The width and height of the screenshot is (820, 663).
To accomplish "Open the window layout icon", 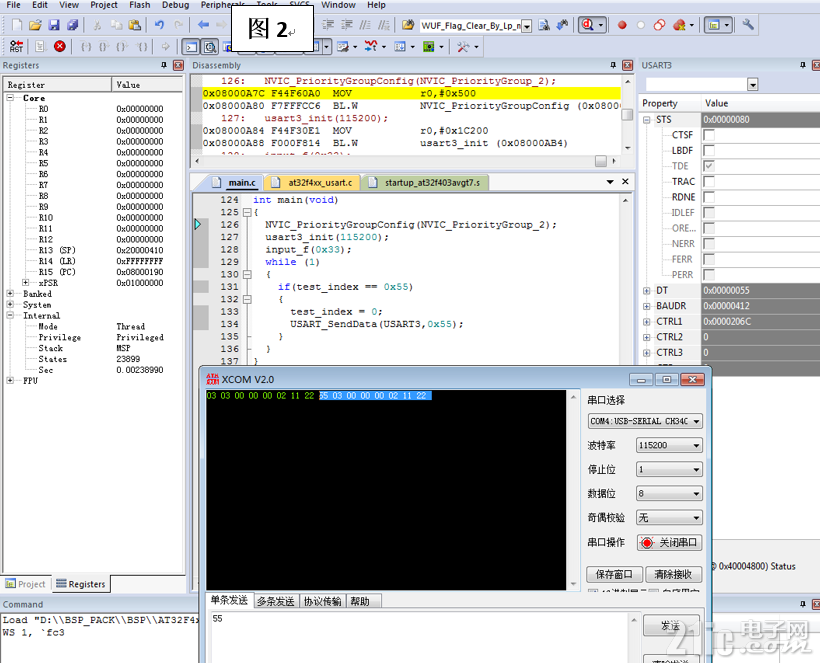I will [714, 25].
